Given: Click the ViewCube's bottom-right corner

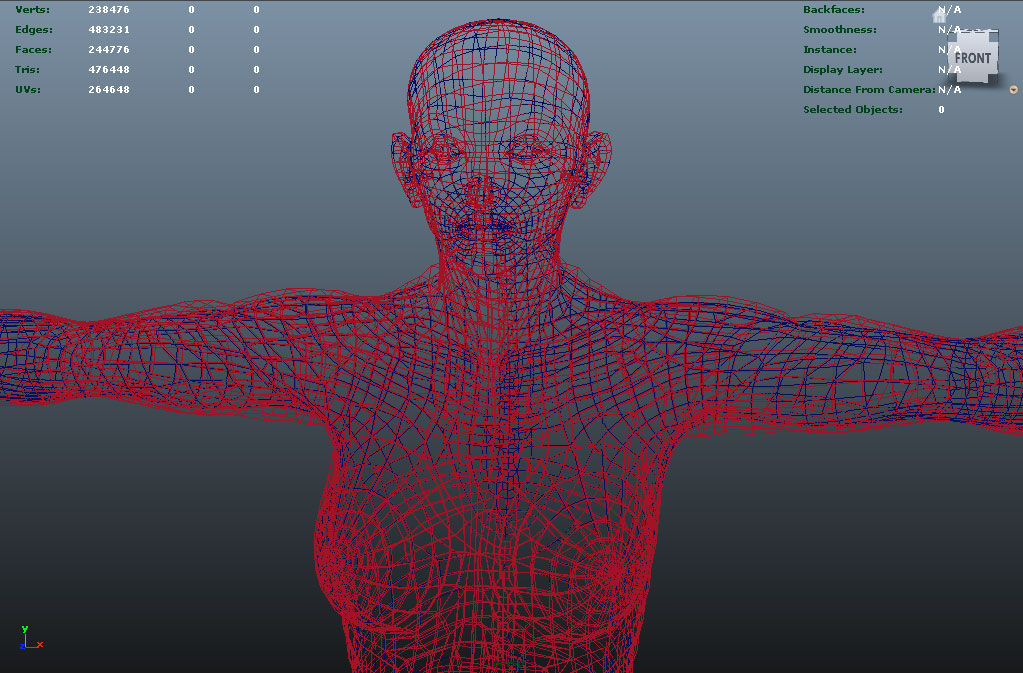Looking at the screenshot, I should tap(993, 80).
